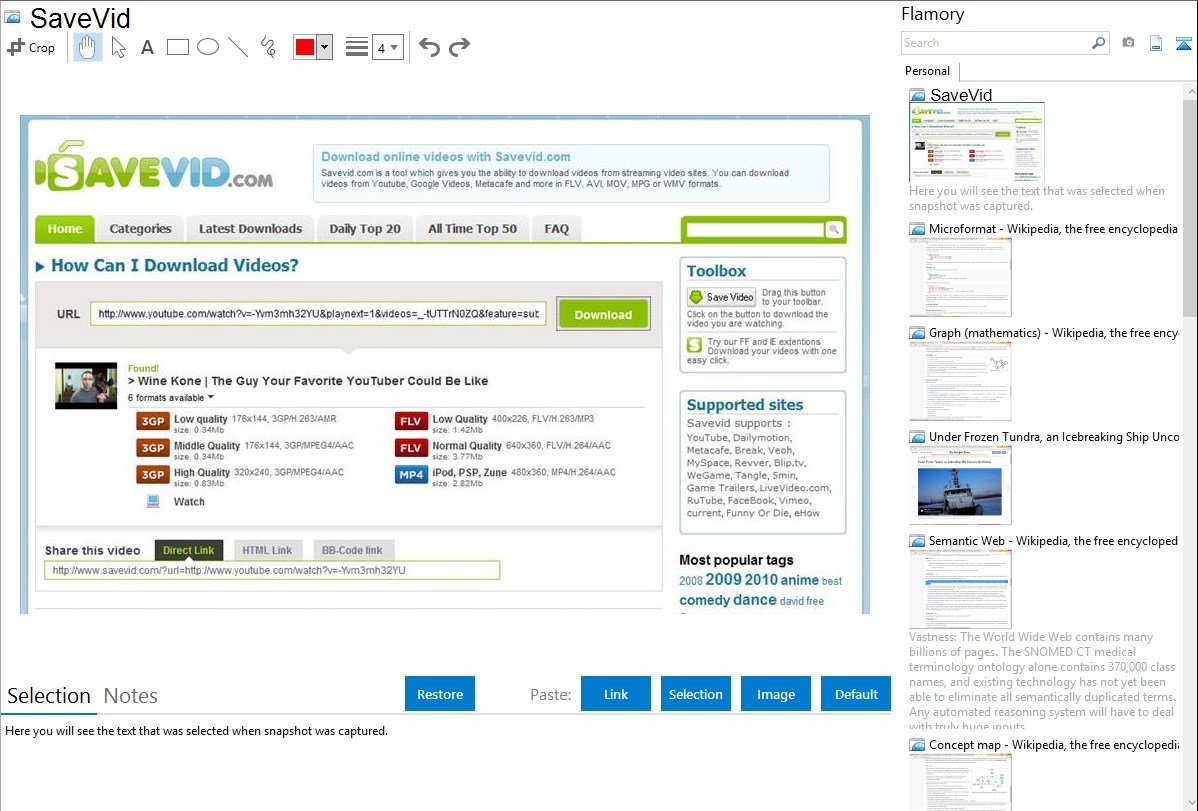The height and width of the screenshot is (811, 1198).
Task: Download 3GP Low quality format
Action: pyautogui.click(x=153, y=421)
